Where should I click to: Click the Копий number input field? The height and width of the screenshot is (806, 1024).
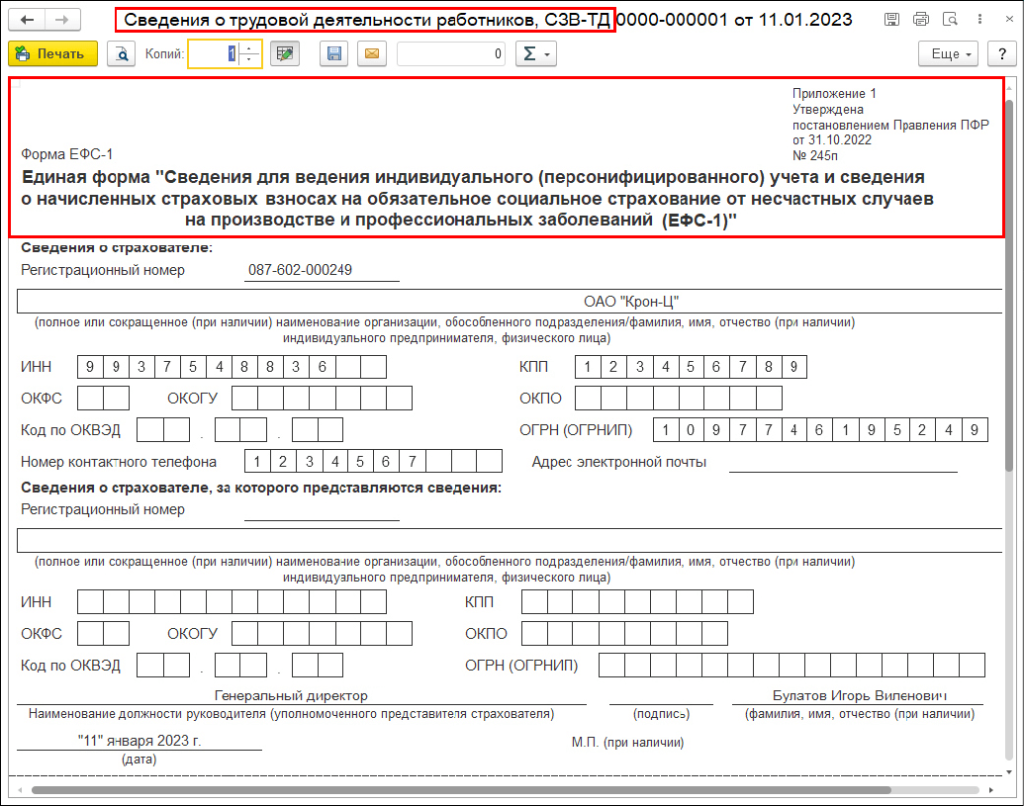[x=213, y=54]
